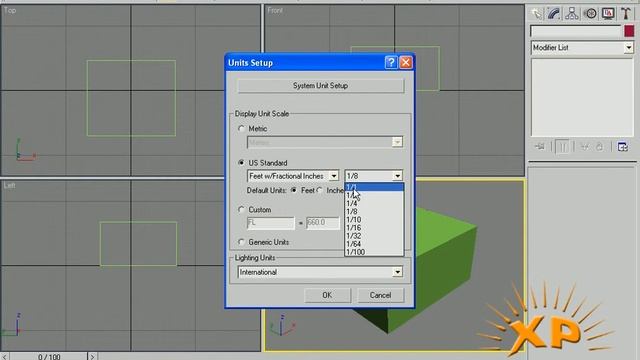Open the Modify command panel tab
The width and height of the screenshot is (640, 360).
tap(554, 13)
